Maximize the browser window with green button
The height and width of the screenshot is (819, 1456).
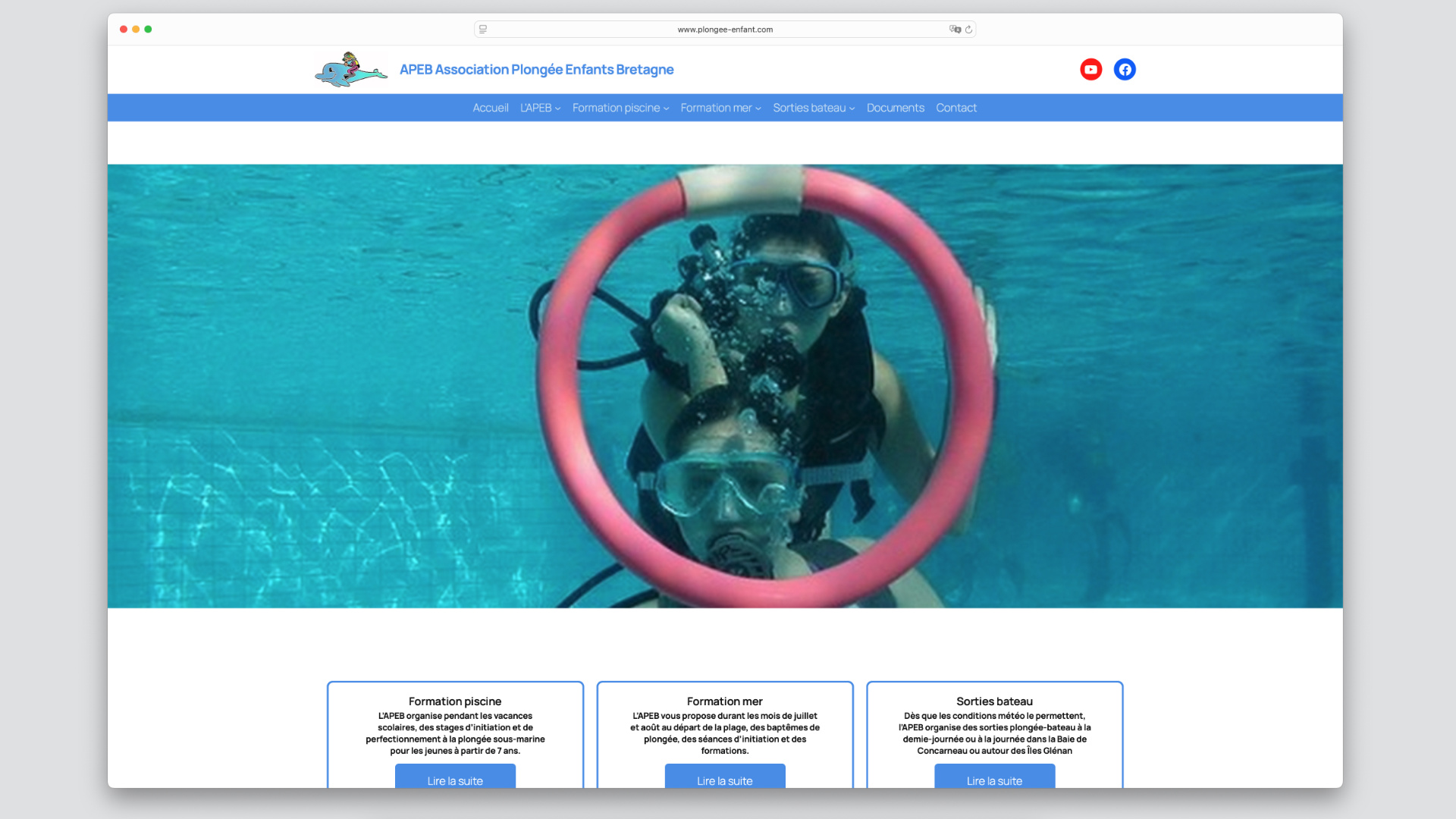click(148, 30)
